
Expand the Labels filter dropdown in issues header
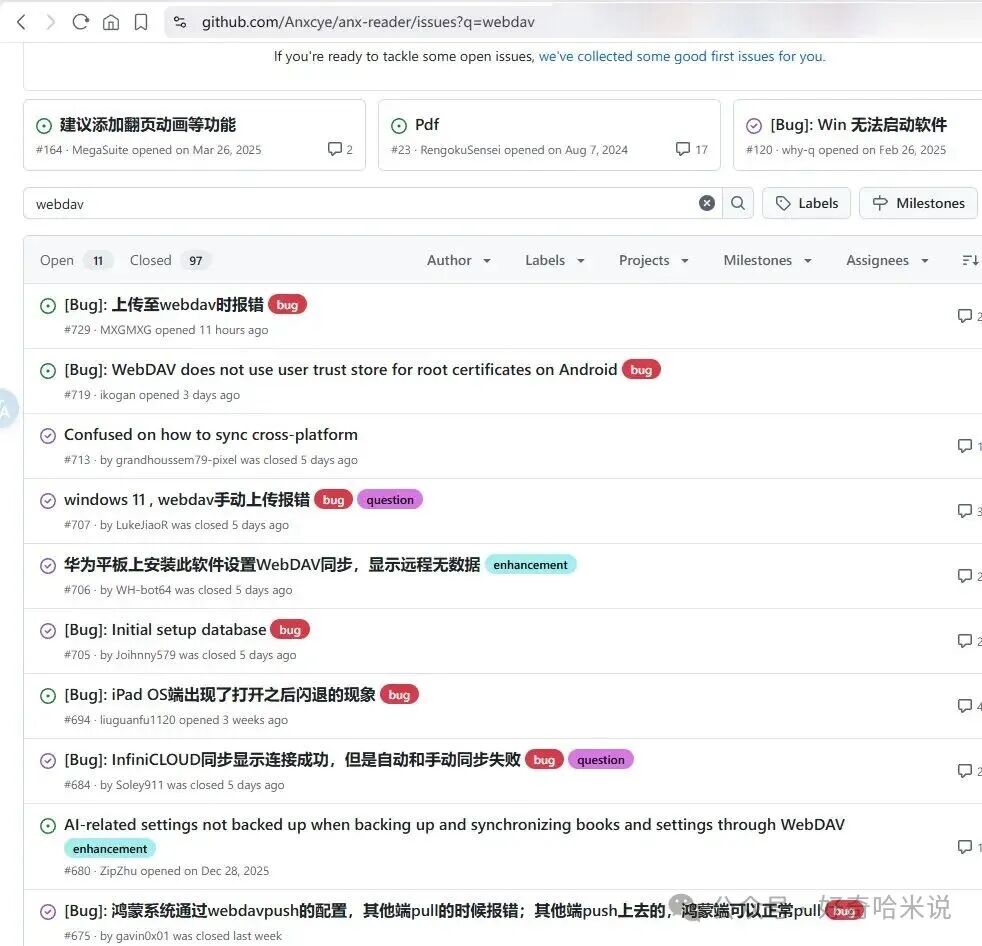click(555, 260)
